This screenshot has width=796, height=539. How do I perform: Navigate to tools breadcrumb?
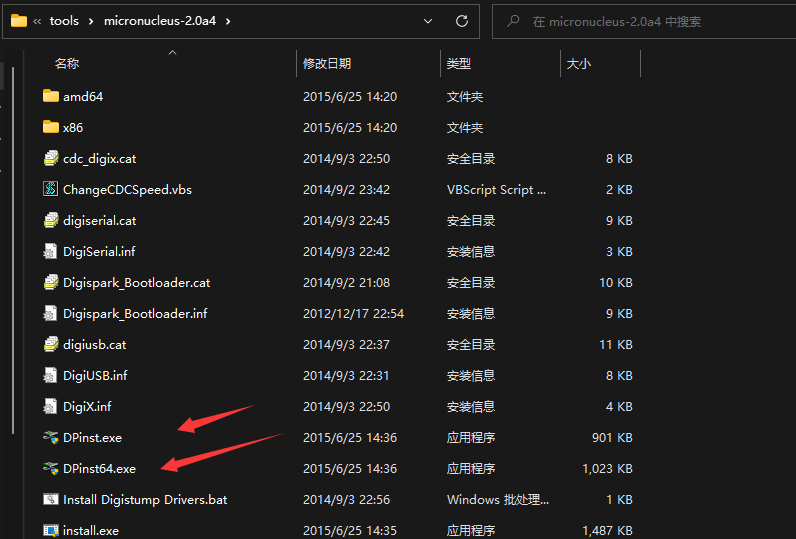coord(64,21)
